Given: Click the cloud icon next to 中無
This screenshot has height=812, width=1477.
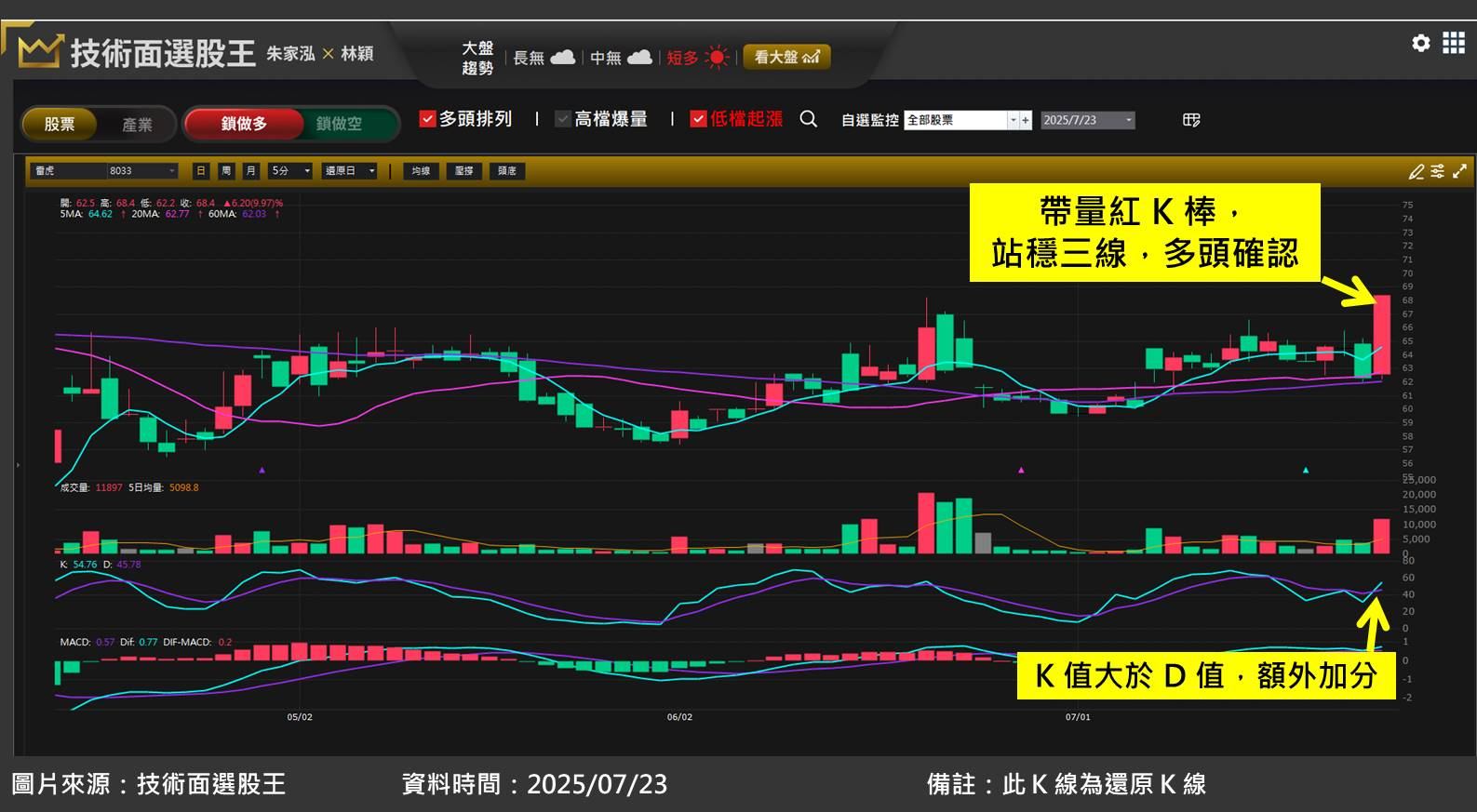Looking at the screenshot, I should pos(639,58).
